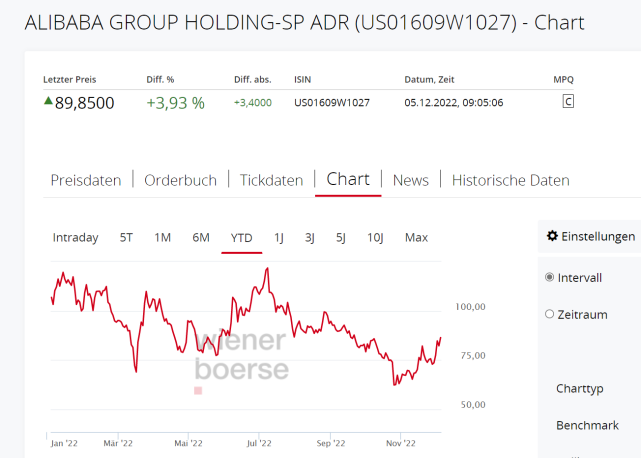Show the 5T chart range
This screenshot has width=641, height=458.
pos(126,237)
